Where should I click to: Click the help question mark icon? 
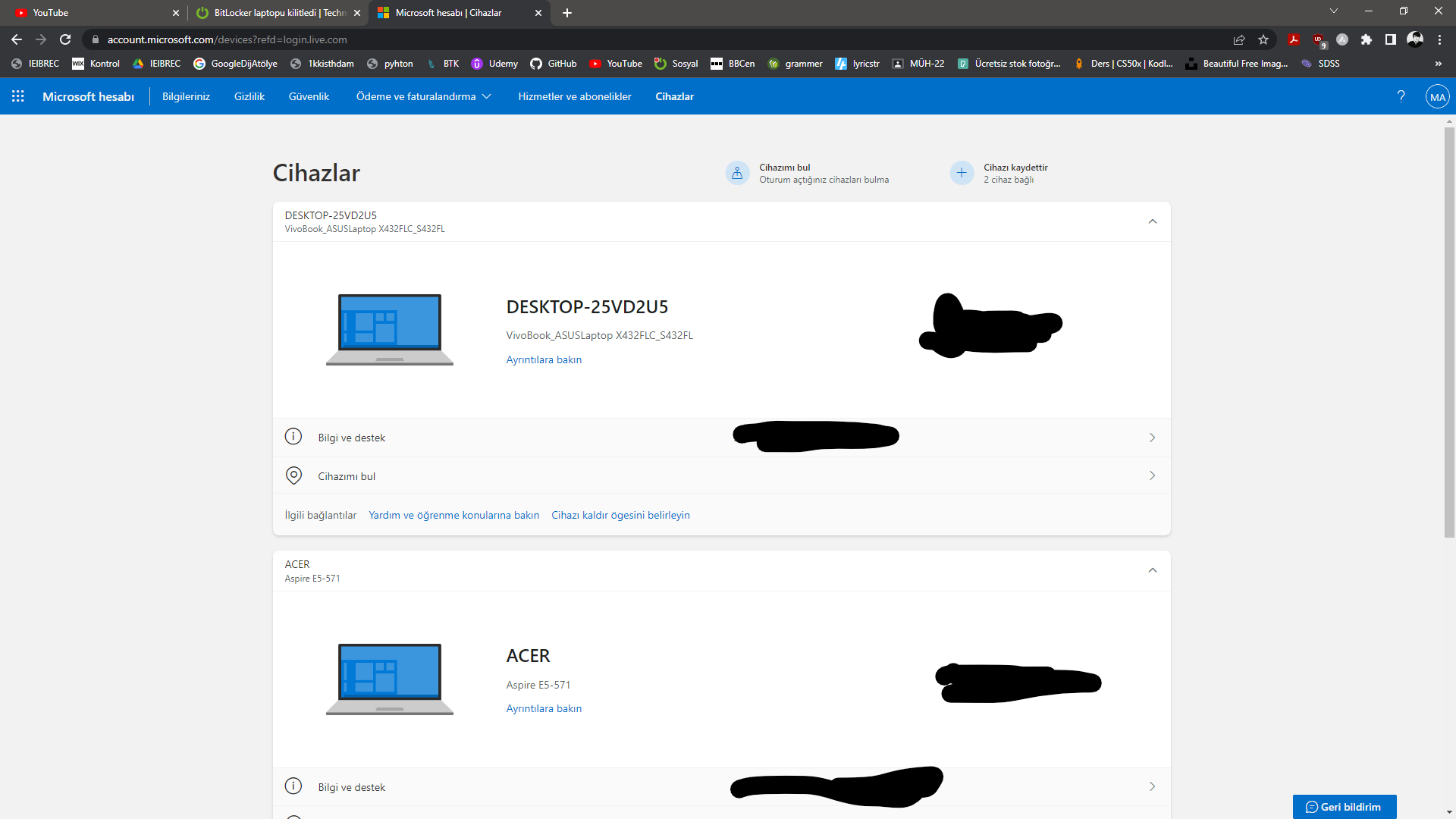click(x=1401, y=96)
